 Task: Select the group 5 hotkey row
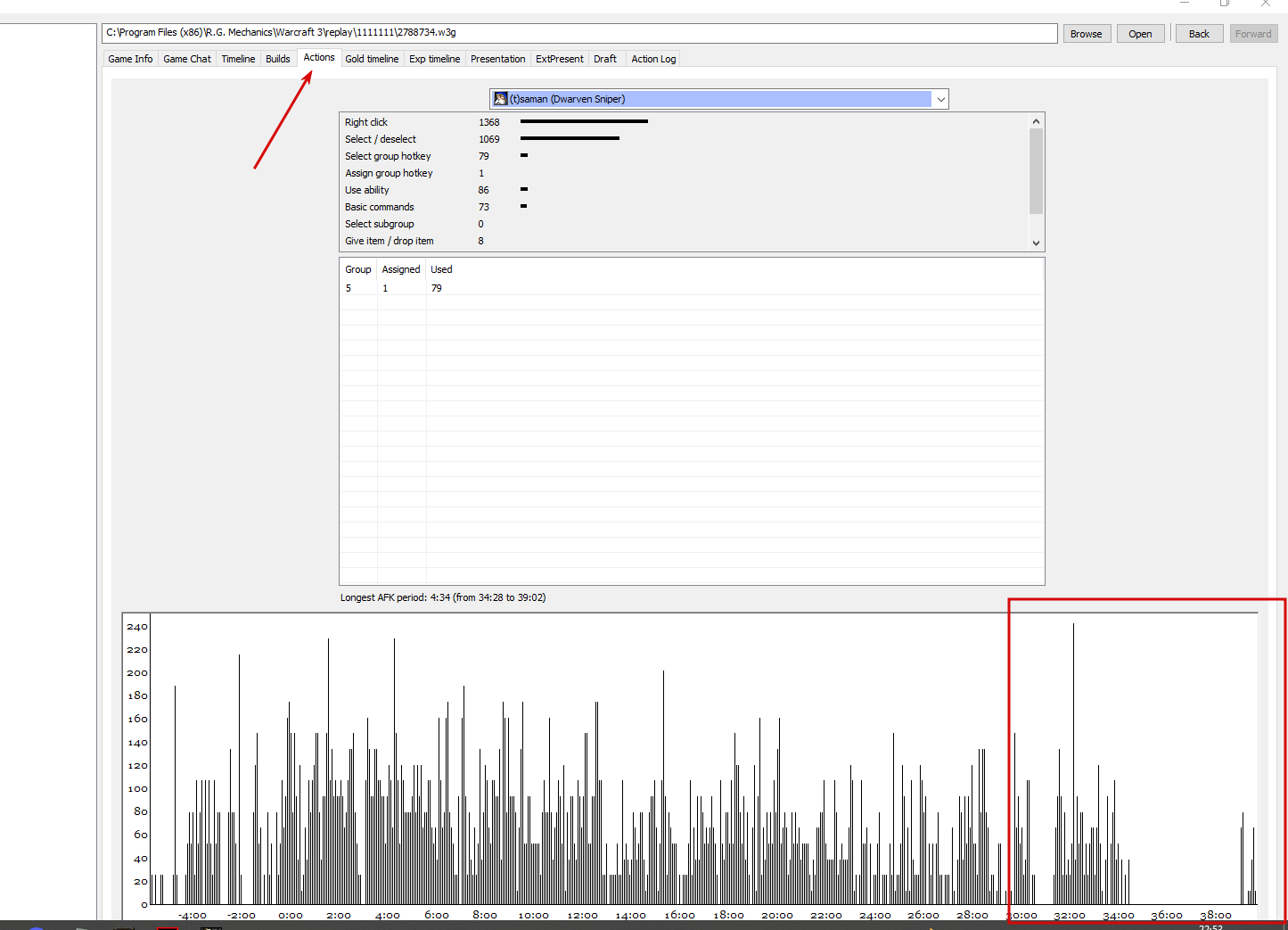tap(692, 288)
